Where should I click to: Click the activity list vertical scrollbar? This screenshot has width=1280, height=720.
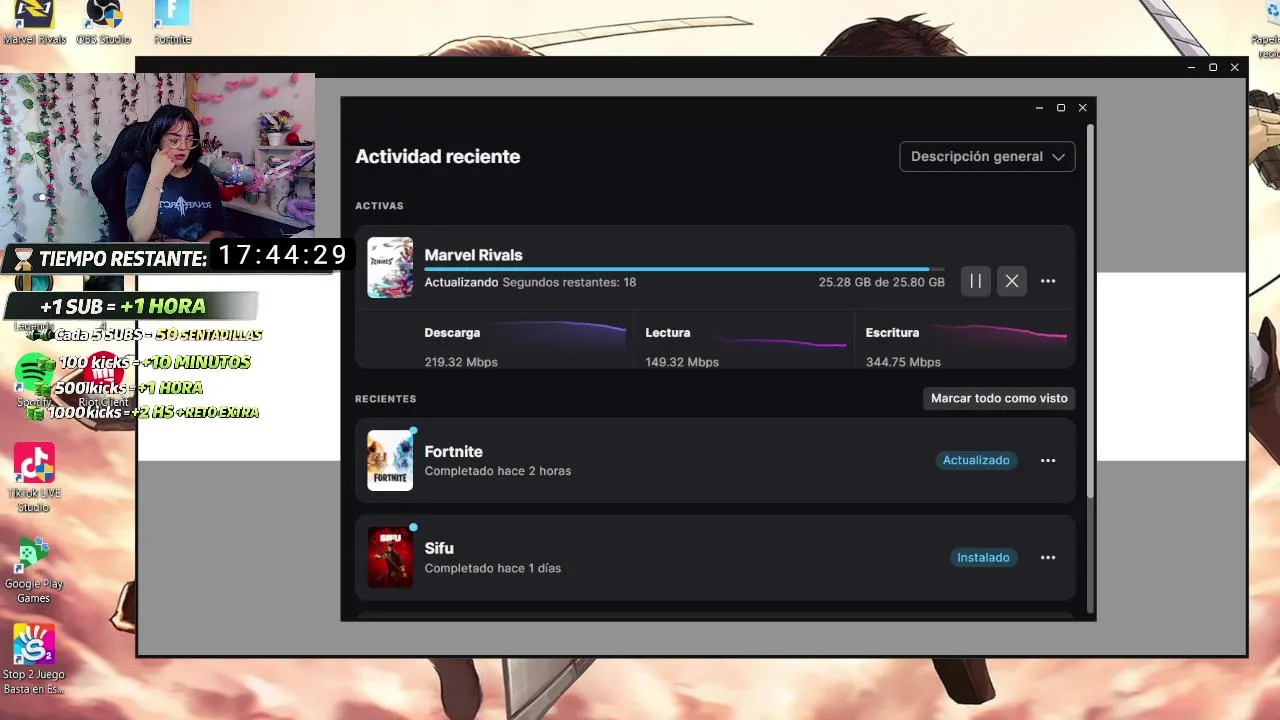1090,310
